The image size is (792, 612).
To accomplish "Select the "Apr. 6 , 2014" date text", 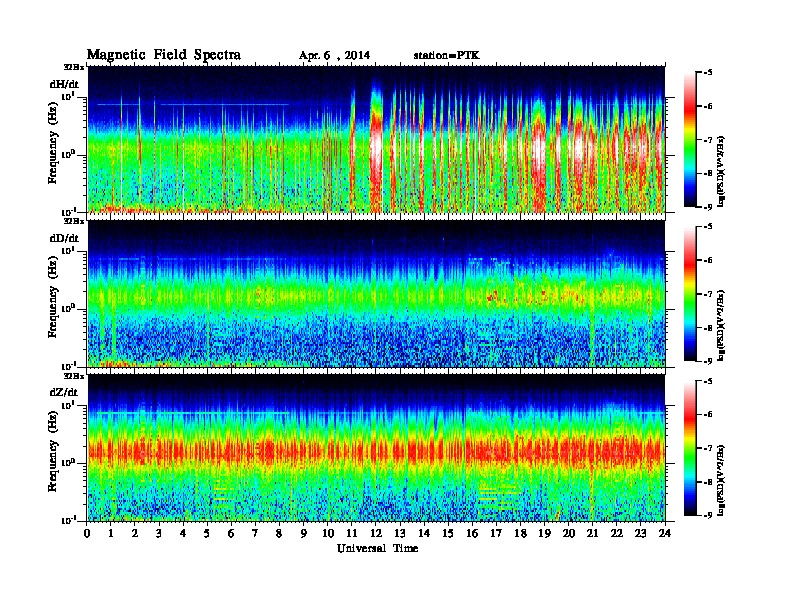I will click(334, 56).
